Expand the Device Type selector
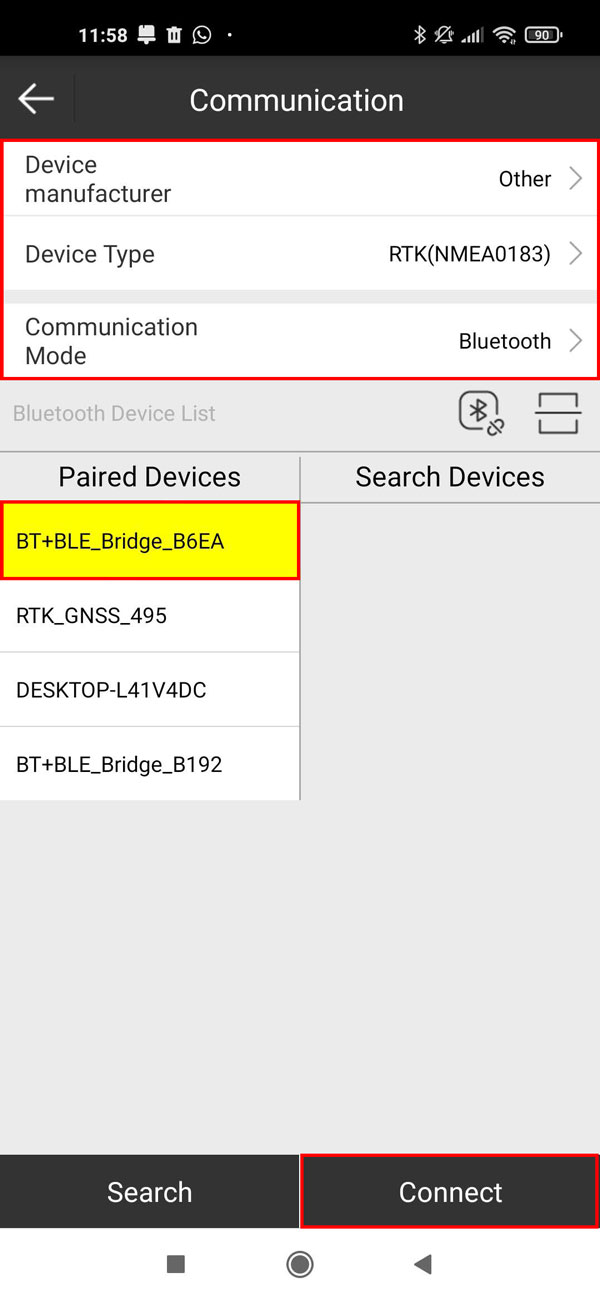Viewport: 600px width, 1300px height. pos(300,254)
